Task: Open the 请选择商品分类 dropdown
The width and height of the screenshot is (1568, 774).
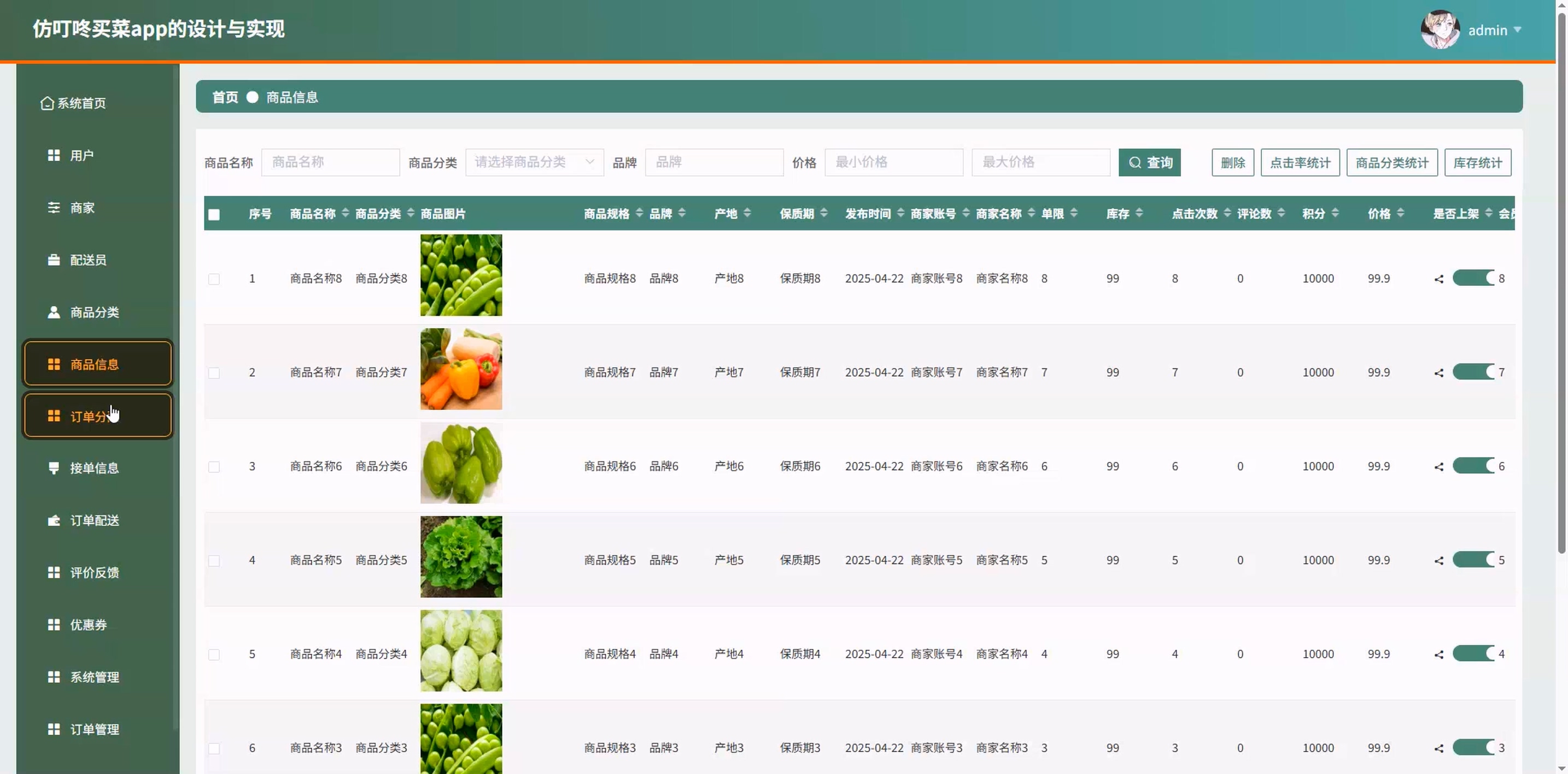Action: point(534,162)
